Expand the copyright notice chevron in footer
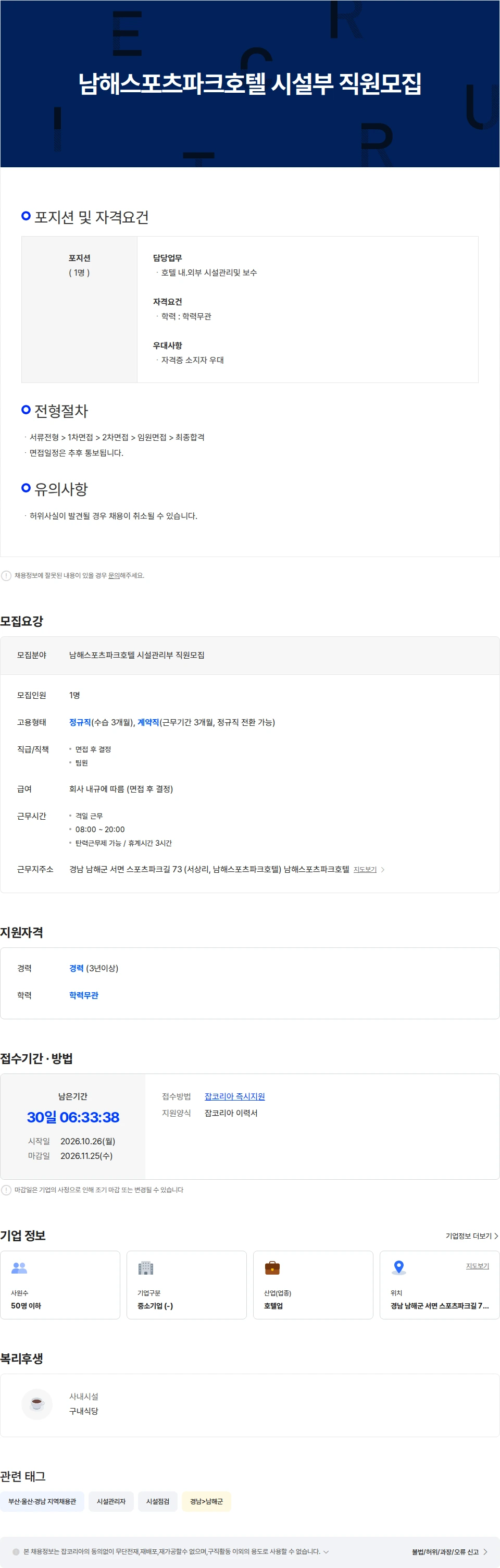This screenshot has width=500, height=1568. point(326,1551)
